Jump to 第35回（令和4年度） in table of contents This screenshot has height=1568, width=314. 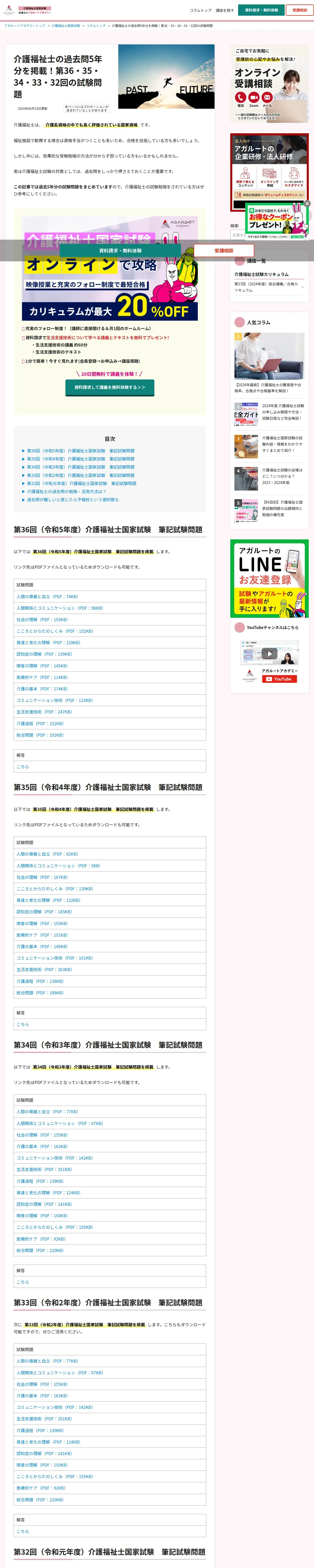pyautogui.click(x=81, y=459)
